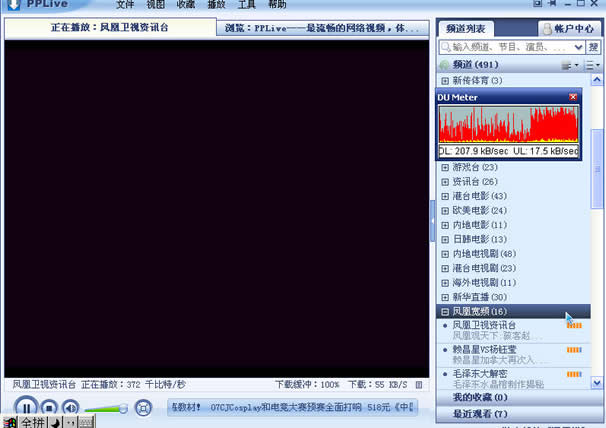This screenshot has height=428, width=606.
Task: Expand the 内地电视剧 (48) category
Action: coord(445,254)
